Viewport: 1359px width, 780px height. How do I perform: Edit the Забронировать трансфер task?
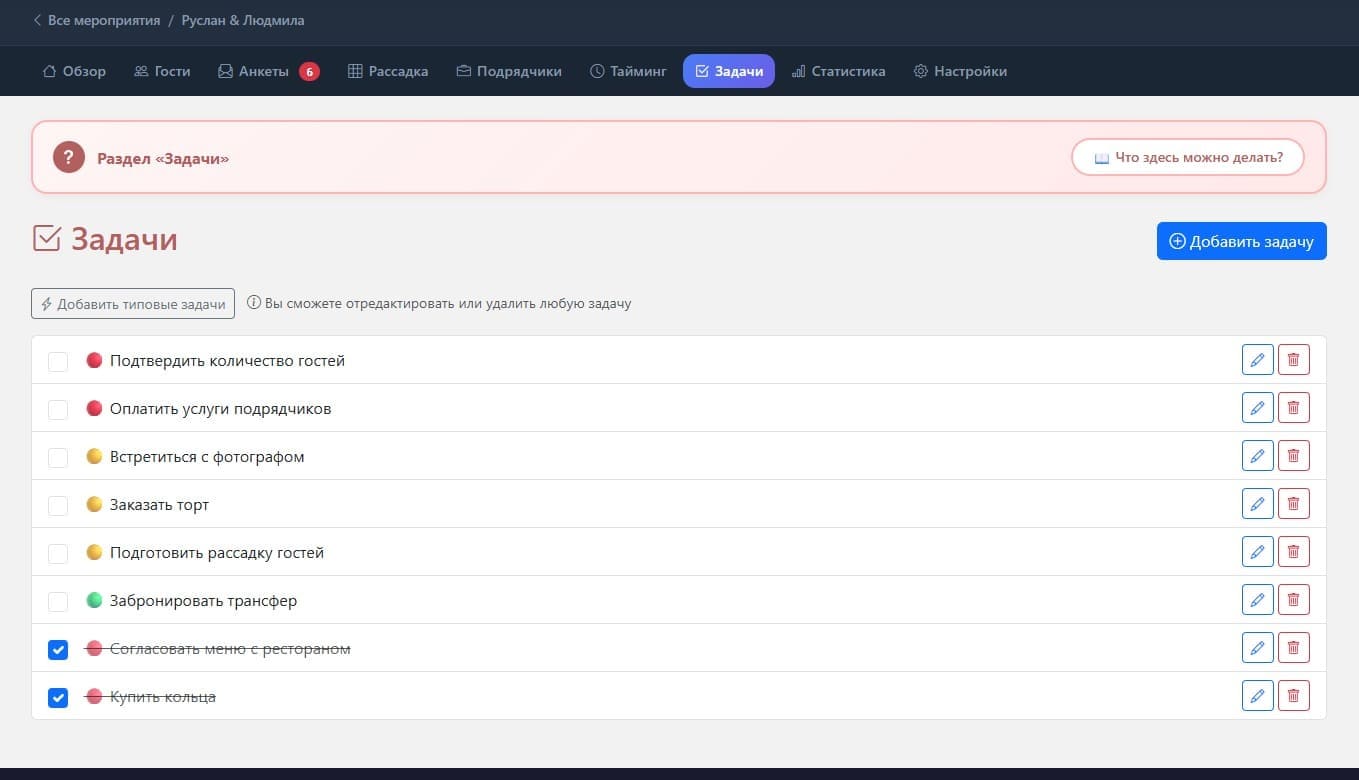(x=1258, y=600)
